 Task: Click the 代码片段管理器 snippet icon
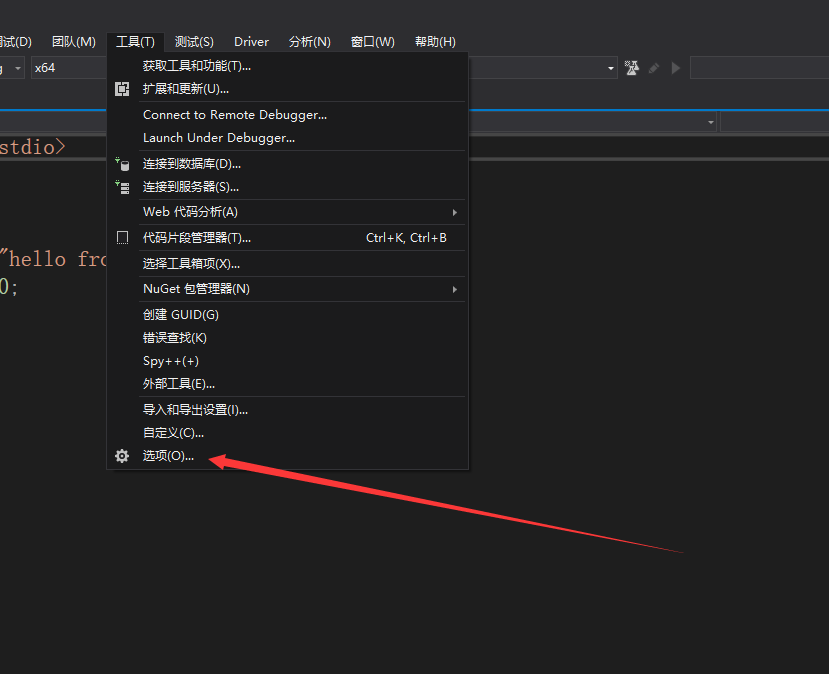[122, 238]
